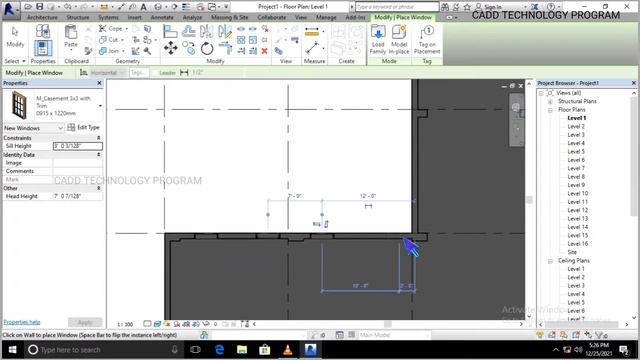Open File Explorer from taskbar
The width and height of the screenshot is (640, 360).
click(242, 350)
